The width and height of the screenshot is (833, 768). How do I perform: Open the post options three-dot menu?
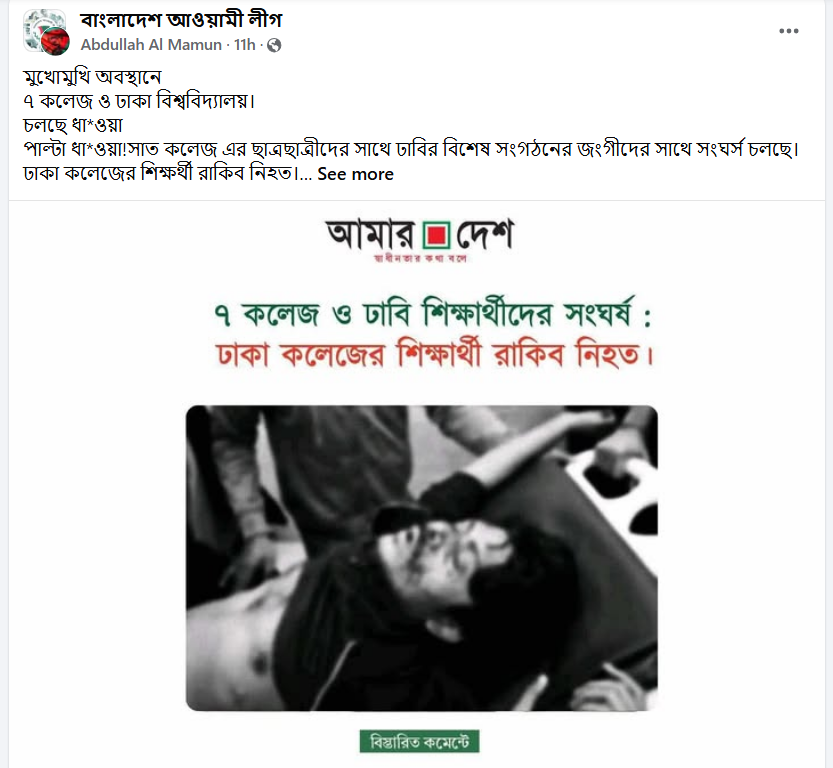(x=788, y=31)
